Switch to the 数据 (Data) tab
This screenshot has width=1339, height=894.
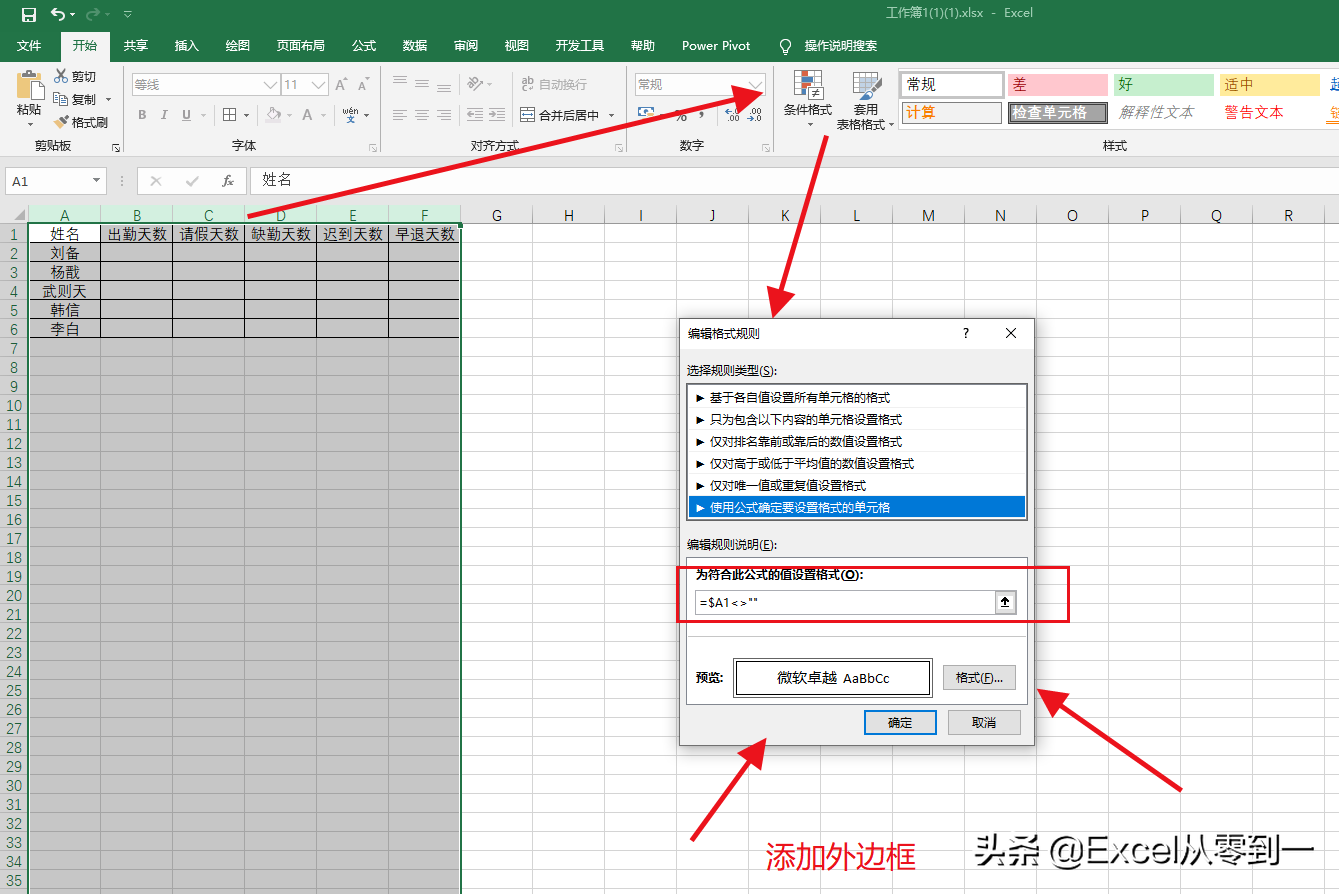(415, 46)
